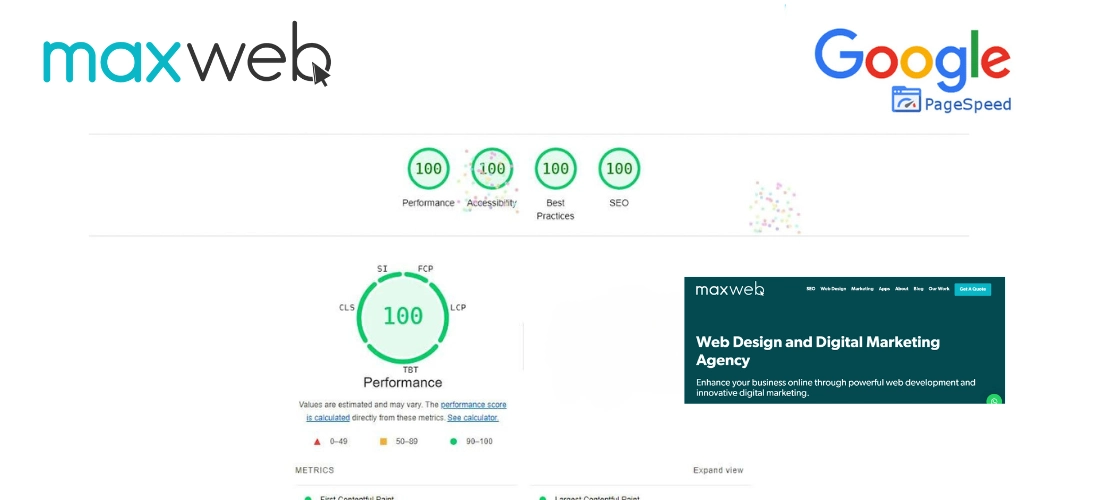The height and width of the screenshot is (500, 1096).
Task: Click Expand view in metrics section
Action: [718, 470]
